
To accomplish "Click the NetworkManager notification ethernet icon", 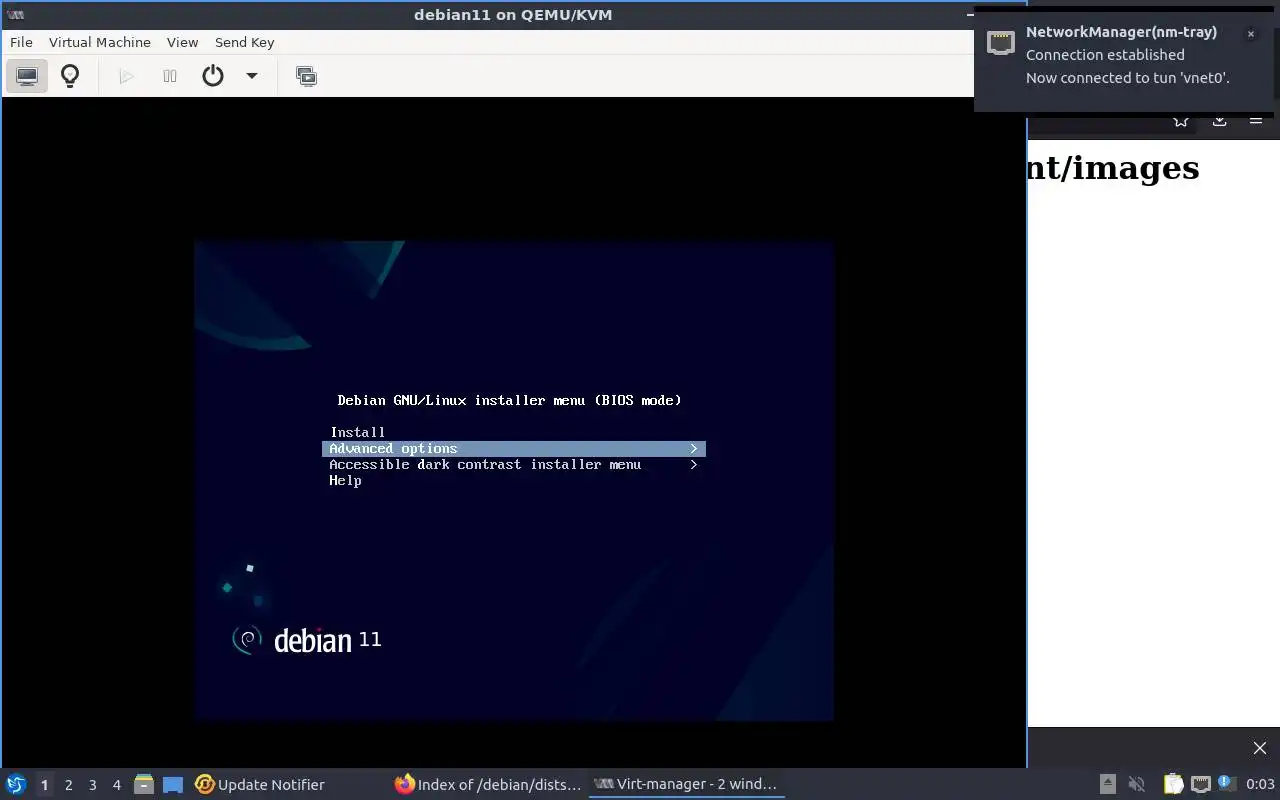I will point(1000,42).
